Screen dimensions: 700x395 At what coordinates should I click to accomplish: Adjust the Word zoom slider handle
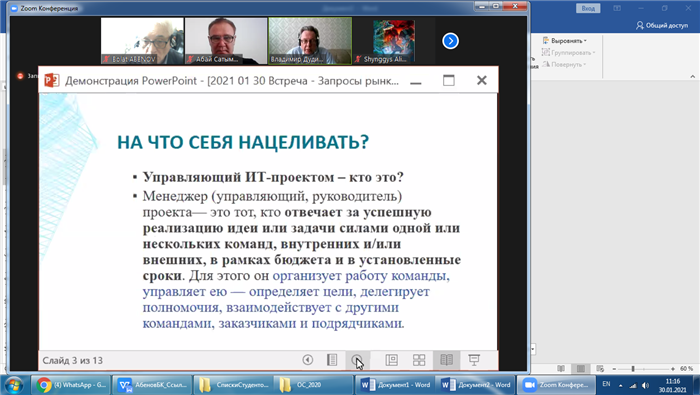(x=633, y=369)
